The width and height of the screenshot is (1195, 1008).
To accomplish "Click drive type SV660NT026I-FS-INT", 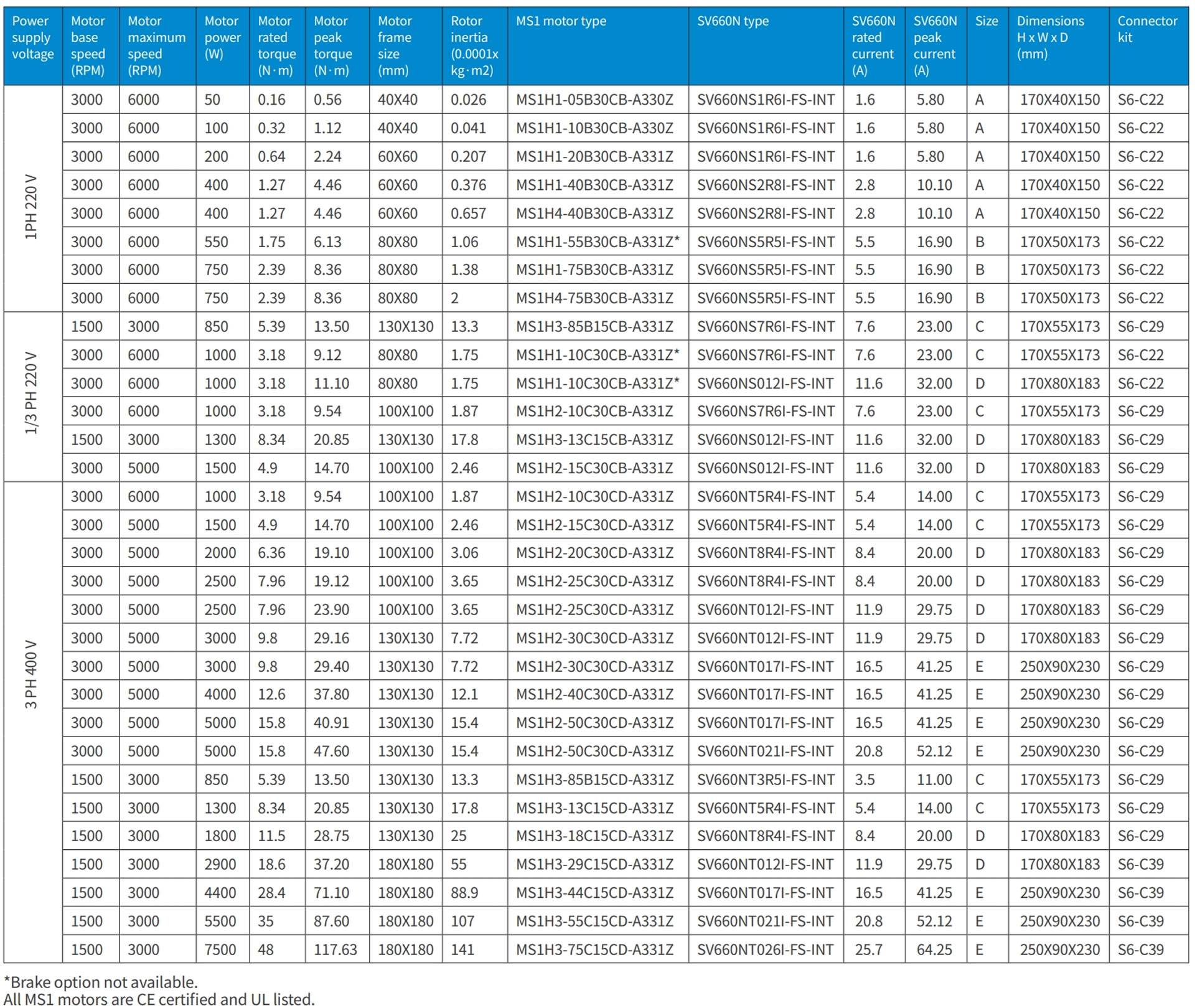I will (765, 949).
